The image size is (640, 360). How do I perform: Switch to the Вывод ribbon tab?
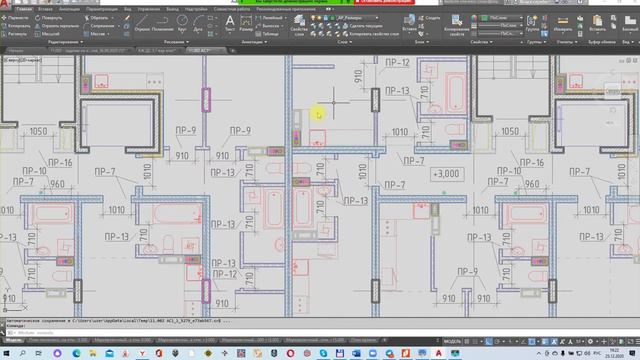pos(172,9)
